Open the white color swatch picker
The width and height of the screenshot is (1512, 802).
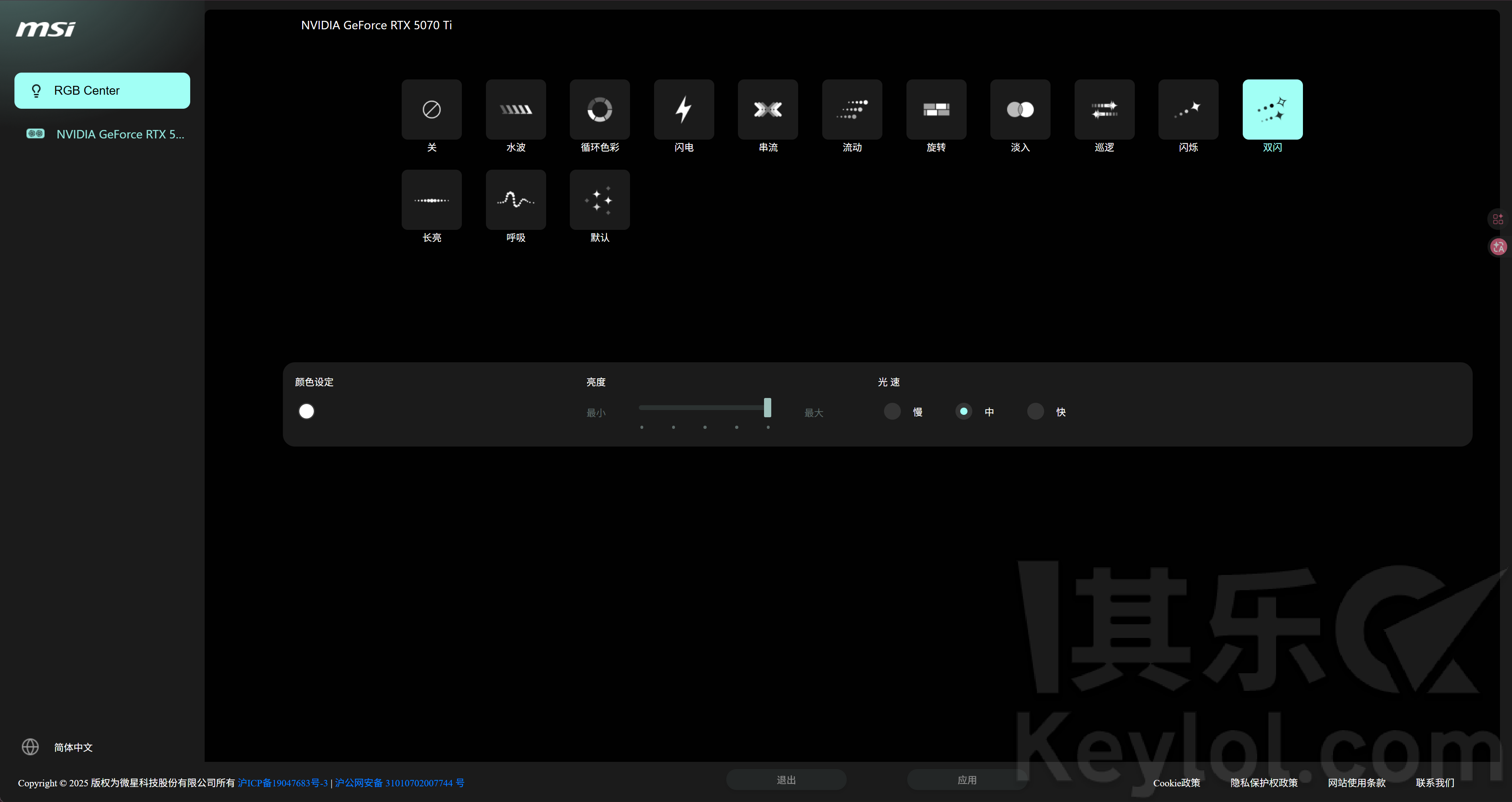[x=307, y=411]
